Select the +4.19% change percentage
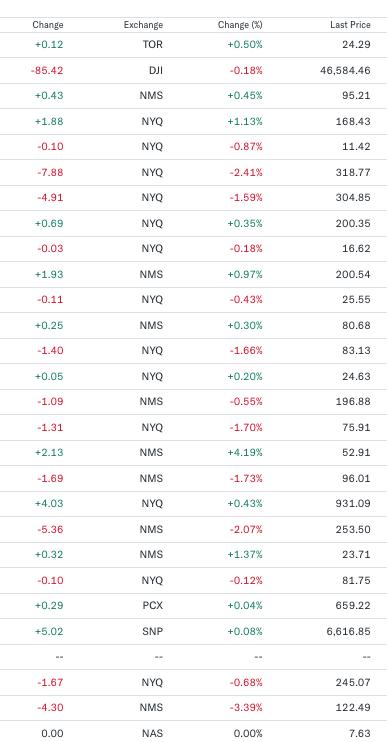 click(x=245, y=452)
